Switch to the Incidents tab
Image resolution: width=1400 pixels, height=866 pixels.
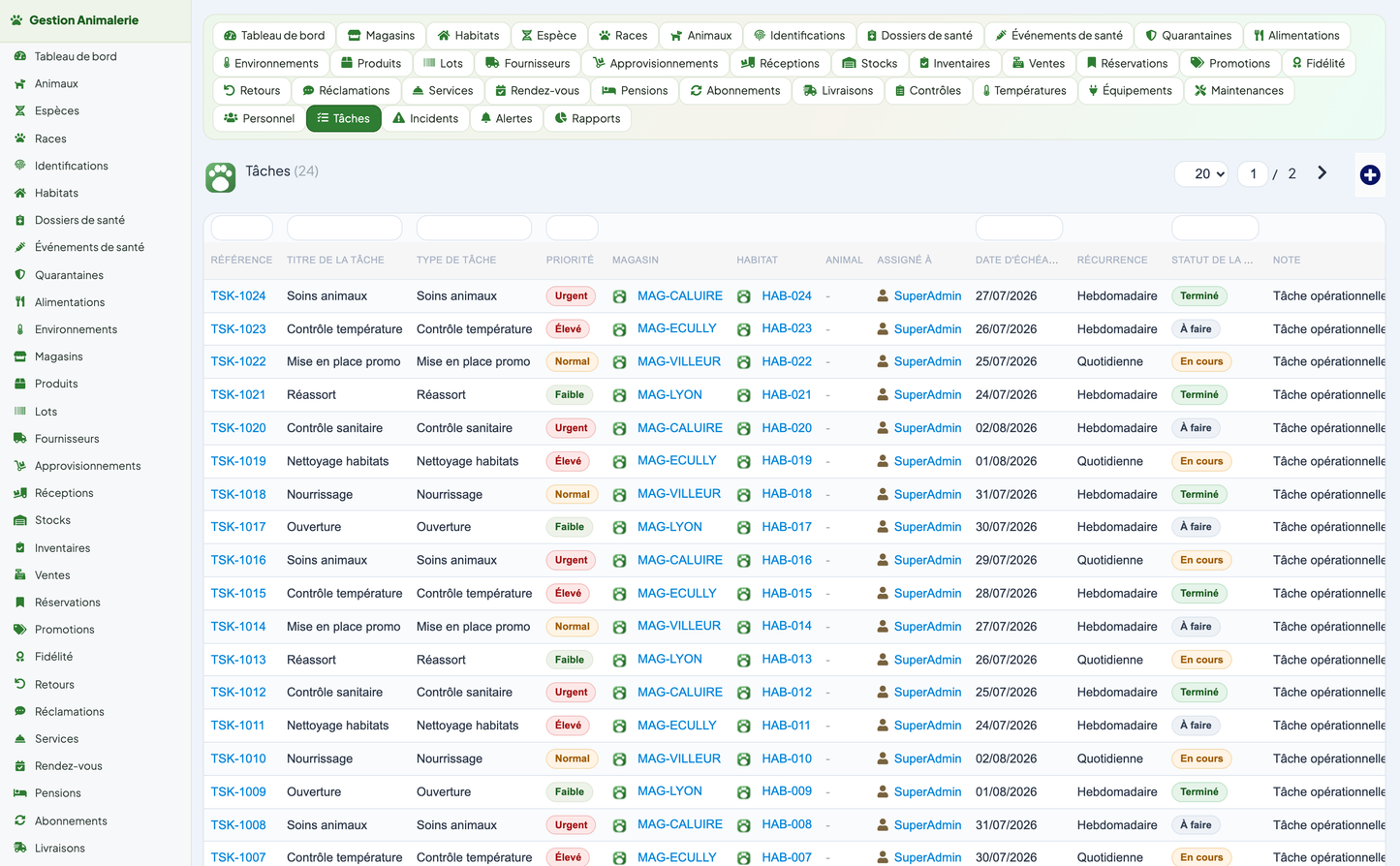pos(425,118)
